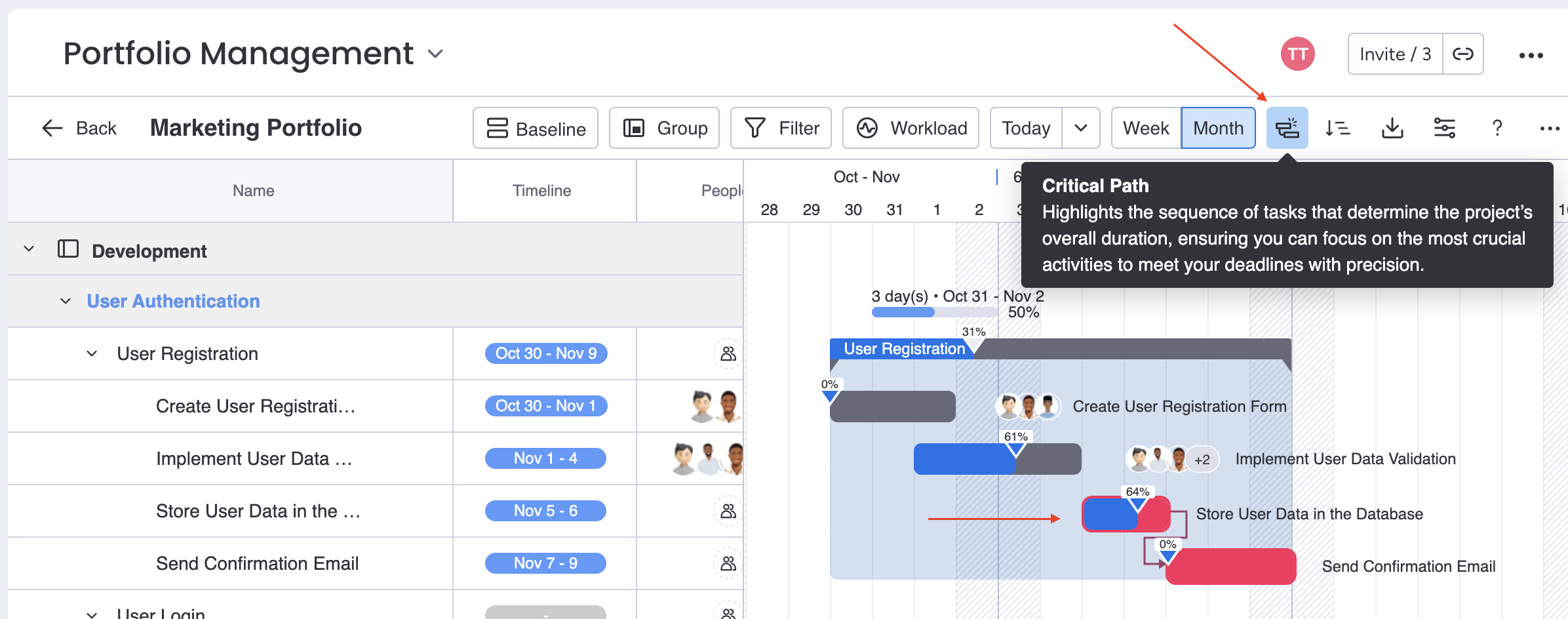Viewport: 1568px width, 619px height.
Task: Click people icon on Send Confirmation Email row
Action: coord(728,564)
